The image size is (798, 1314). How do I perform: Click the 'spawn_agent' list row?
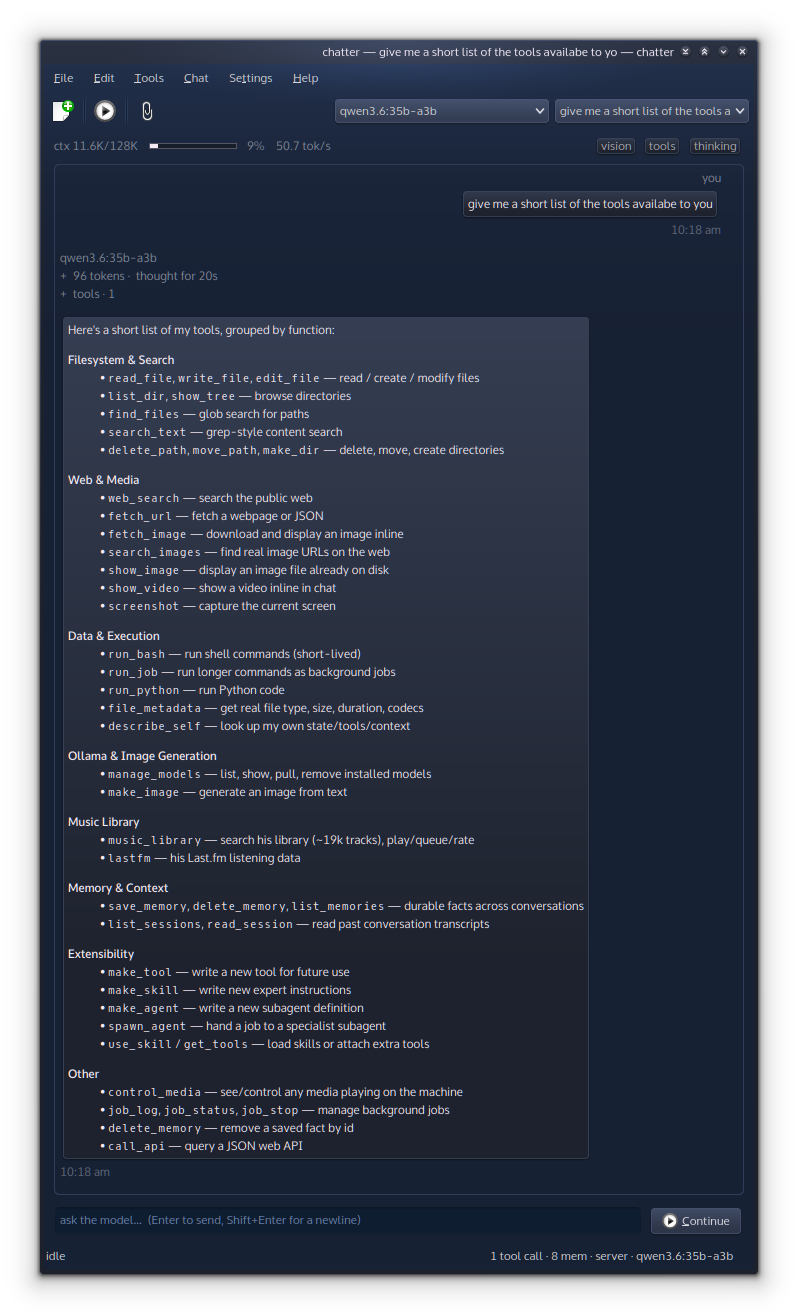click(x=243, y=1026)
